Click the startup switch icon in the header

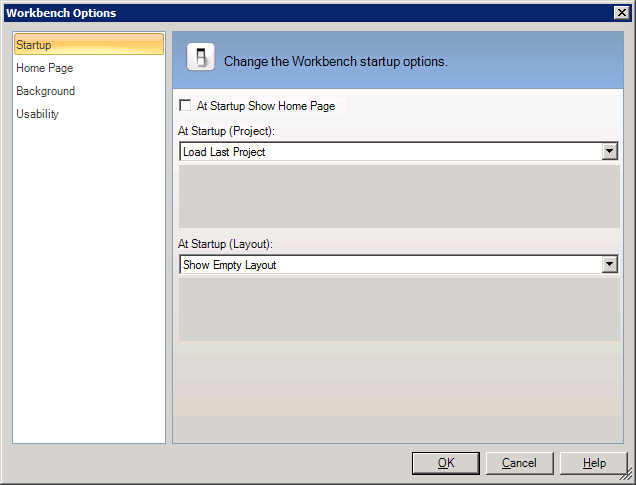[202, 60]
